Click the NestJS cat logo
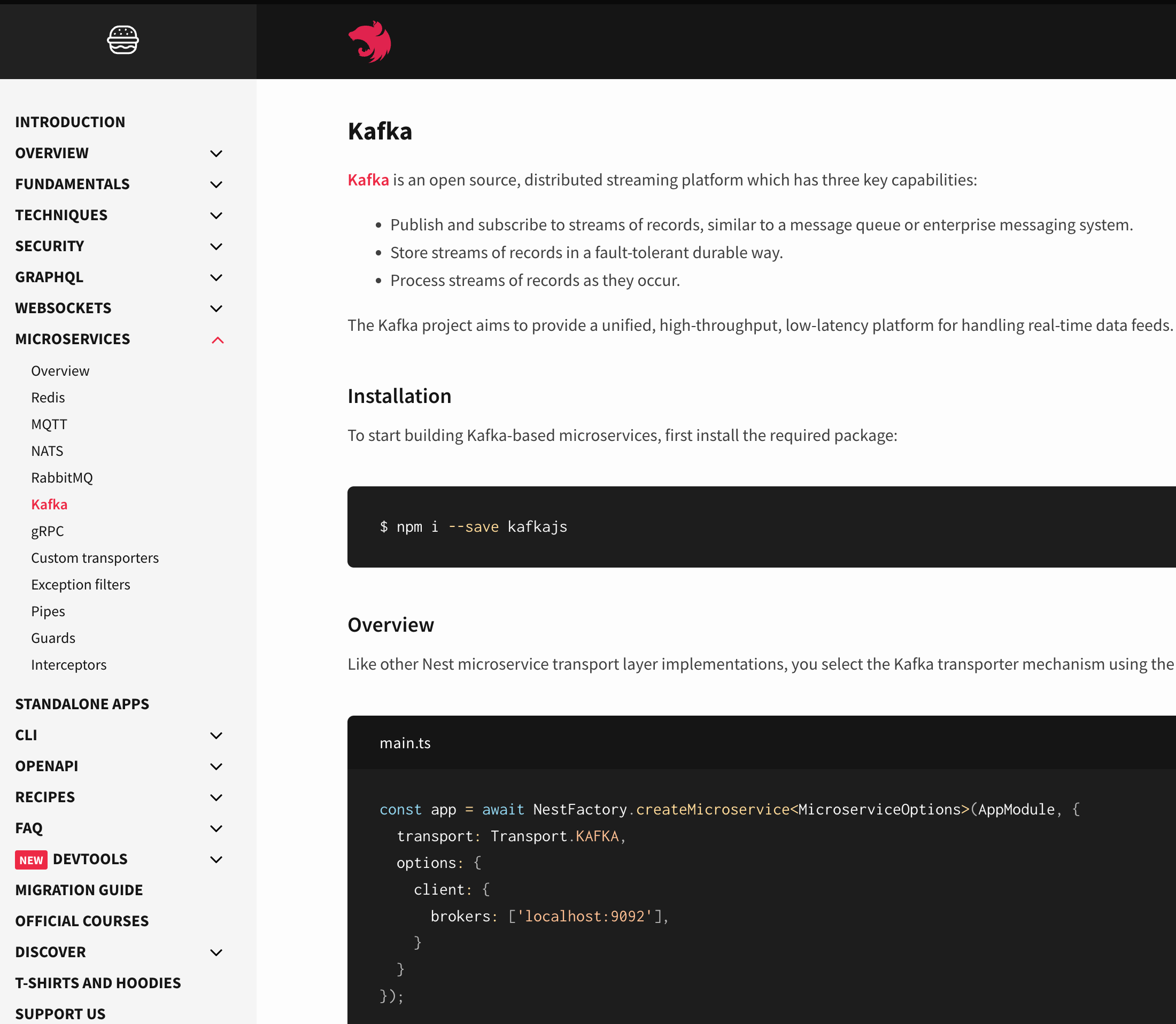The image size is (1176, 1024). click(x=370, y=42)
